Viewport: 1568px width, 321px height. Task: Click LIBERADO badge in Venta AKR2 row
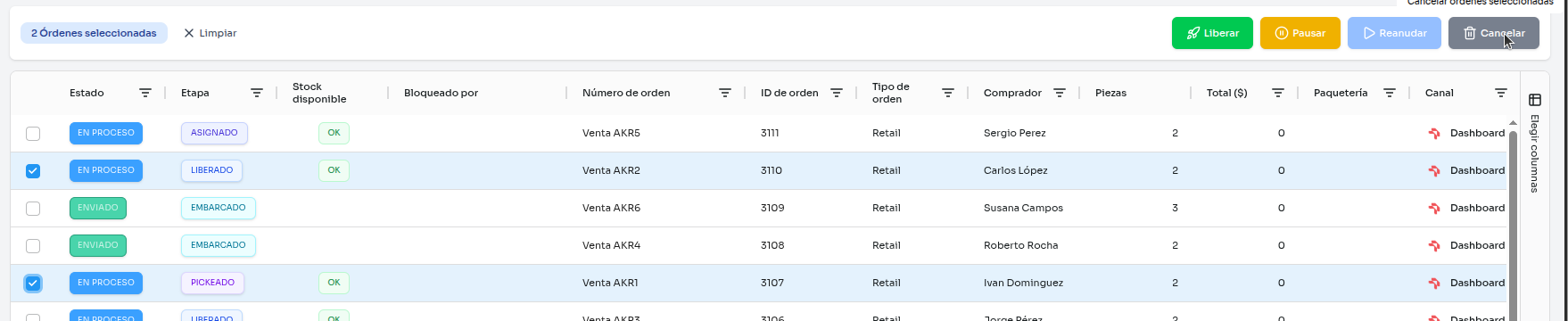pos(211,170)
